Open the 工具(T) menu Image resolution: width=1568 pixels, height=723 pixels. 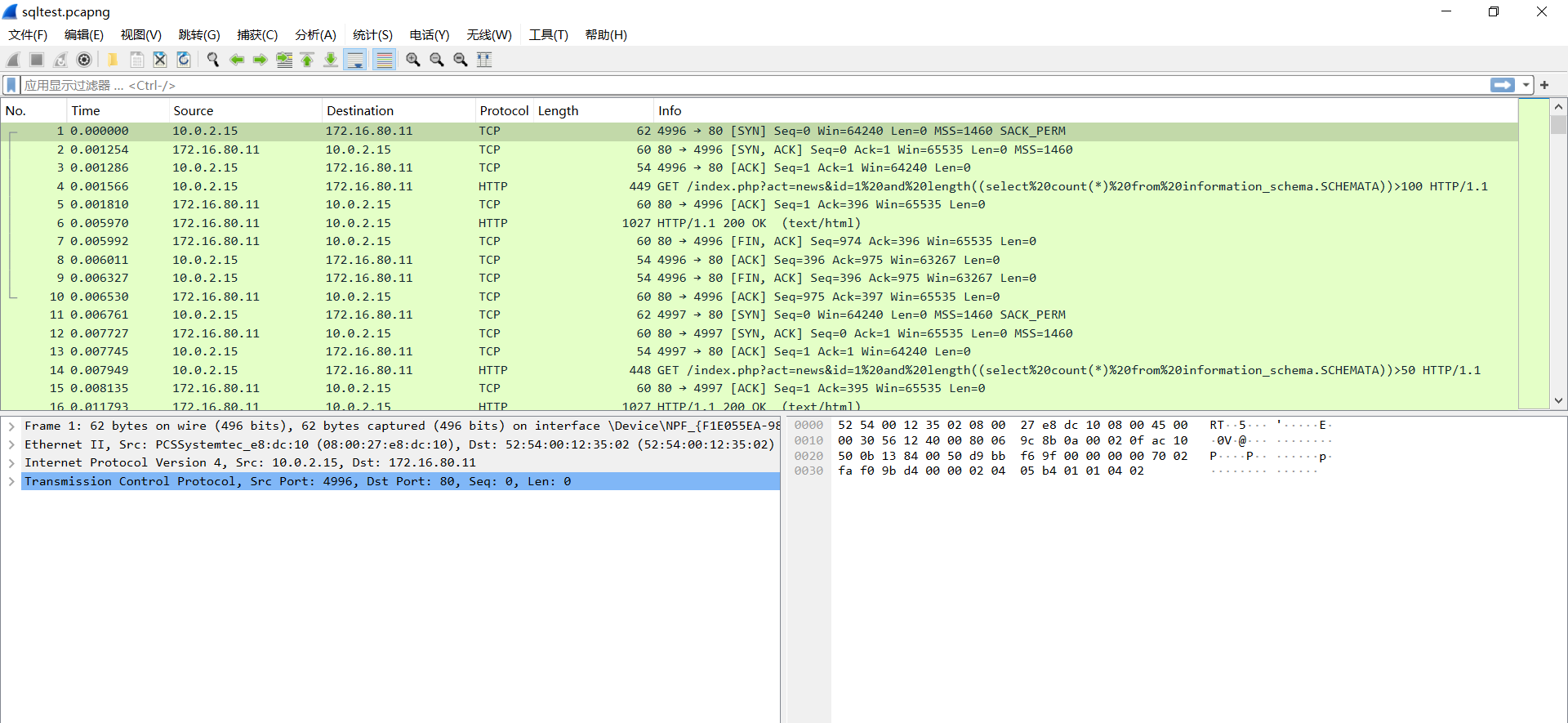coord(548,35)
